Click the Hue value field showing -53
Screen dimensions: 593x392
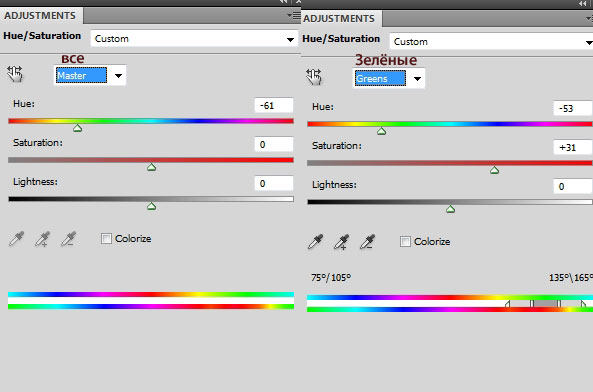tap(573, 108)
